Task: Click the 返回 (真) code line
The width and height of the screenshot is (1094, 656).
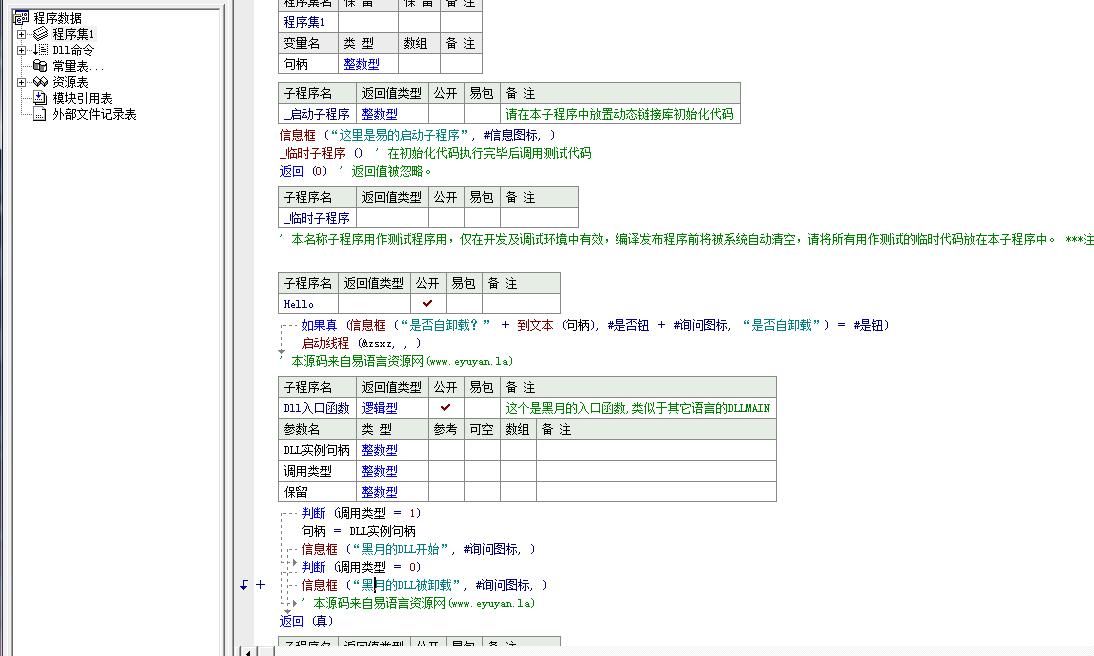Action: pos(307,621)
